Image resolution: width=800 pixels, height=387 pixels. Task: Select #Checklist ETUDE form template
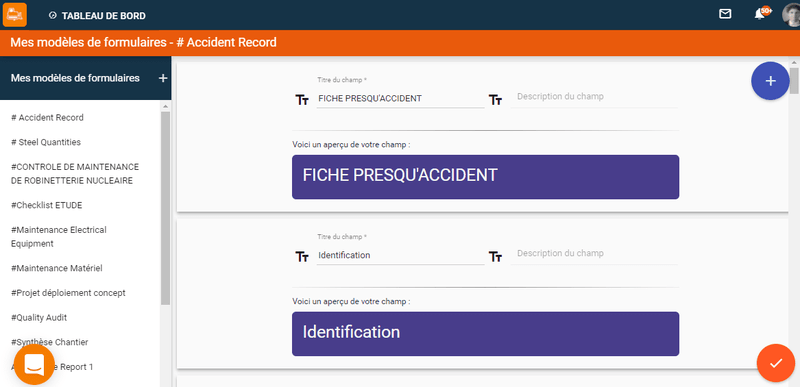click(x=46, y=205)
